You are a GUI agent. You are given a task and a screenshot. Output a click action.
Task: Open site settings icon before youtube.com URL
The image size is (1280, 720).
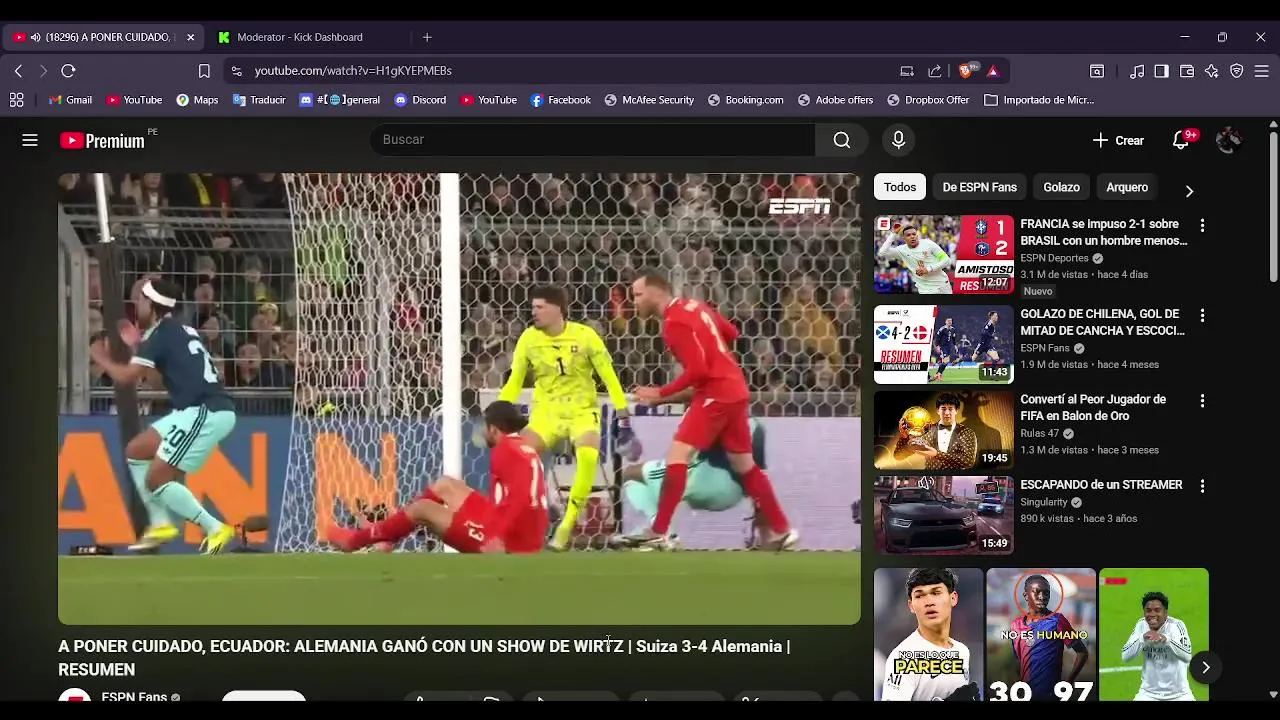pyautogui.click(x=236, y=71)
